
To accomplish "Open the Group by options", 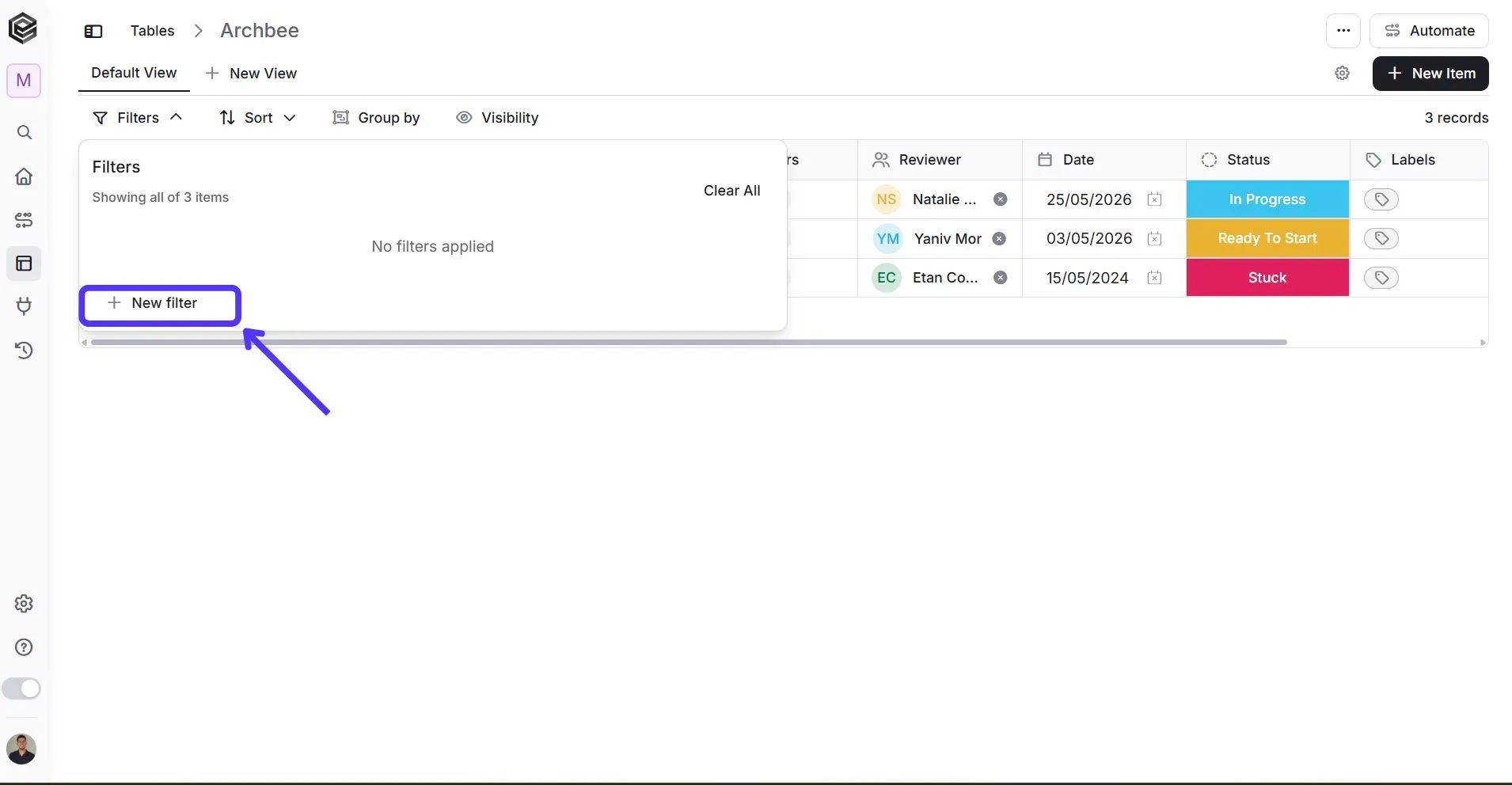I will click(x=376, y=118).
